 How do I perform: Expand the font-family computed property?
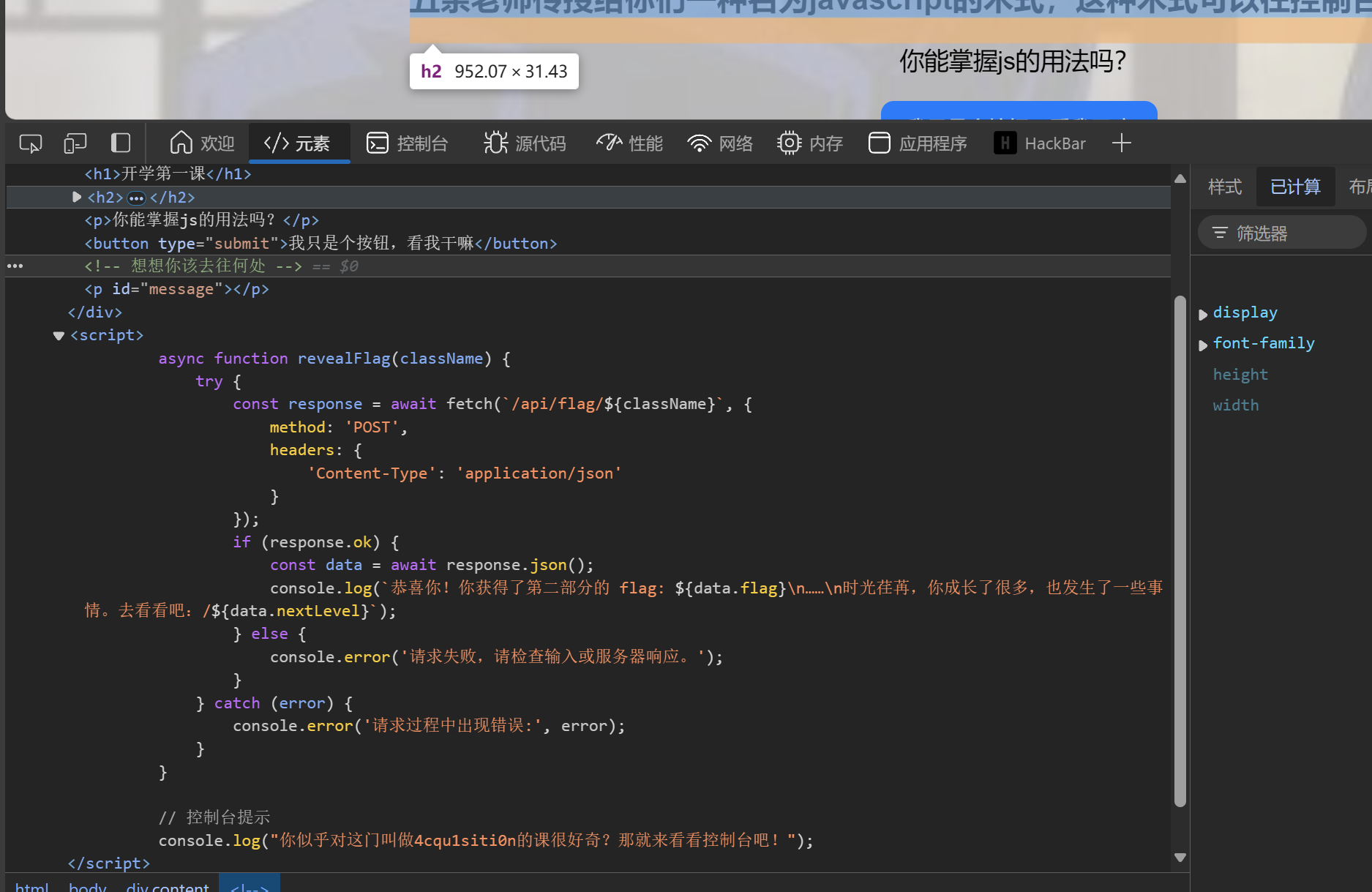[x=1202, y=345]
